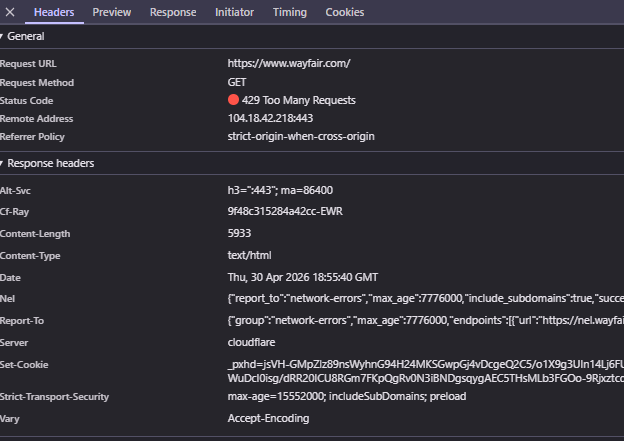Click the Vary header name
Image resolution: width=624 pixels, height=441 pixels.
click(x=10, y=419)
